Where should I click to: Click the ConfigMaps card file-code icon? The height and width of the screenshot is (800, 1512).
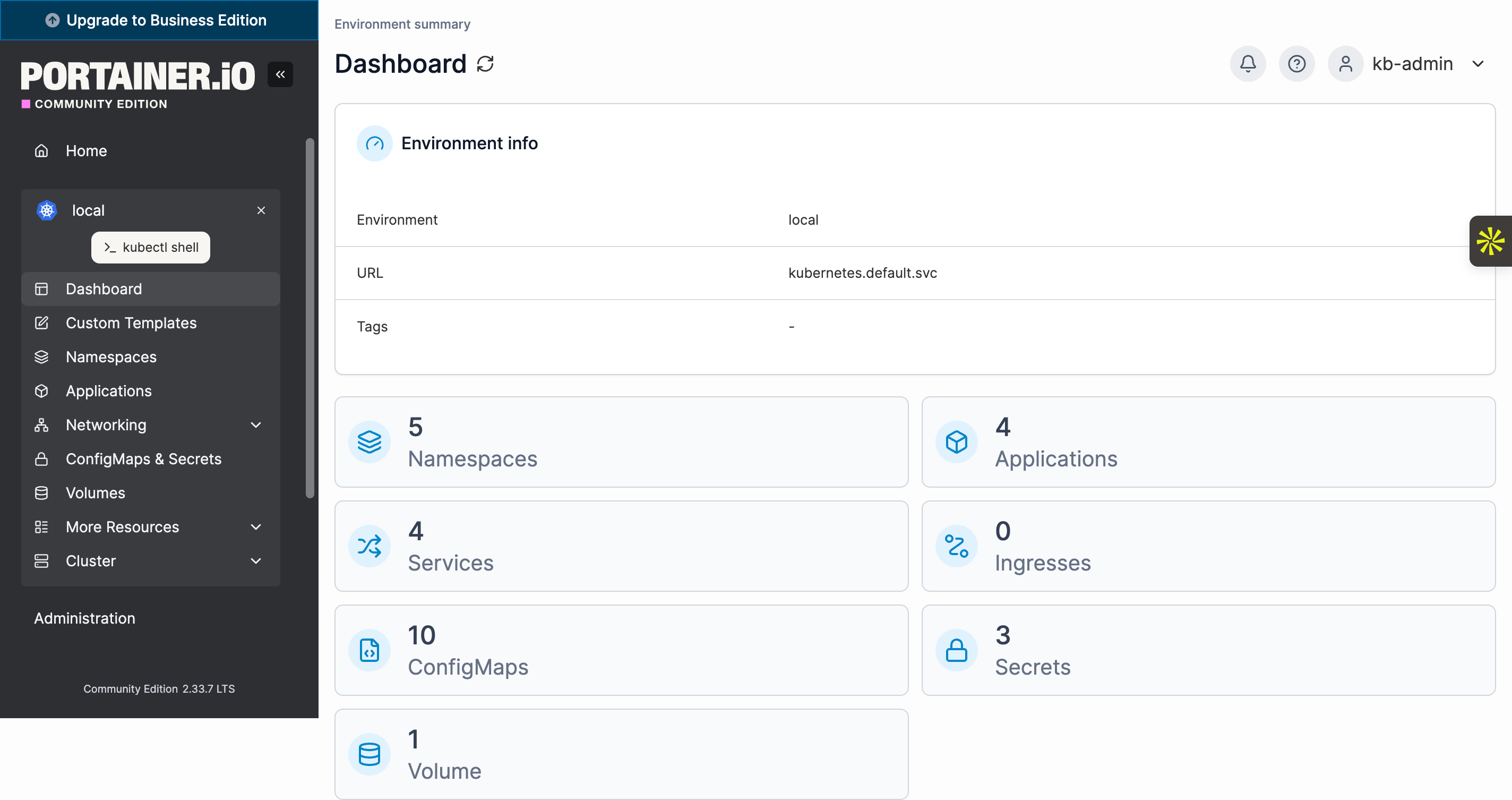pos(369,650)
